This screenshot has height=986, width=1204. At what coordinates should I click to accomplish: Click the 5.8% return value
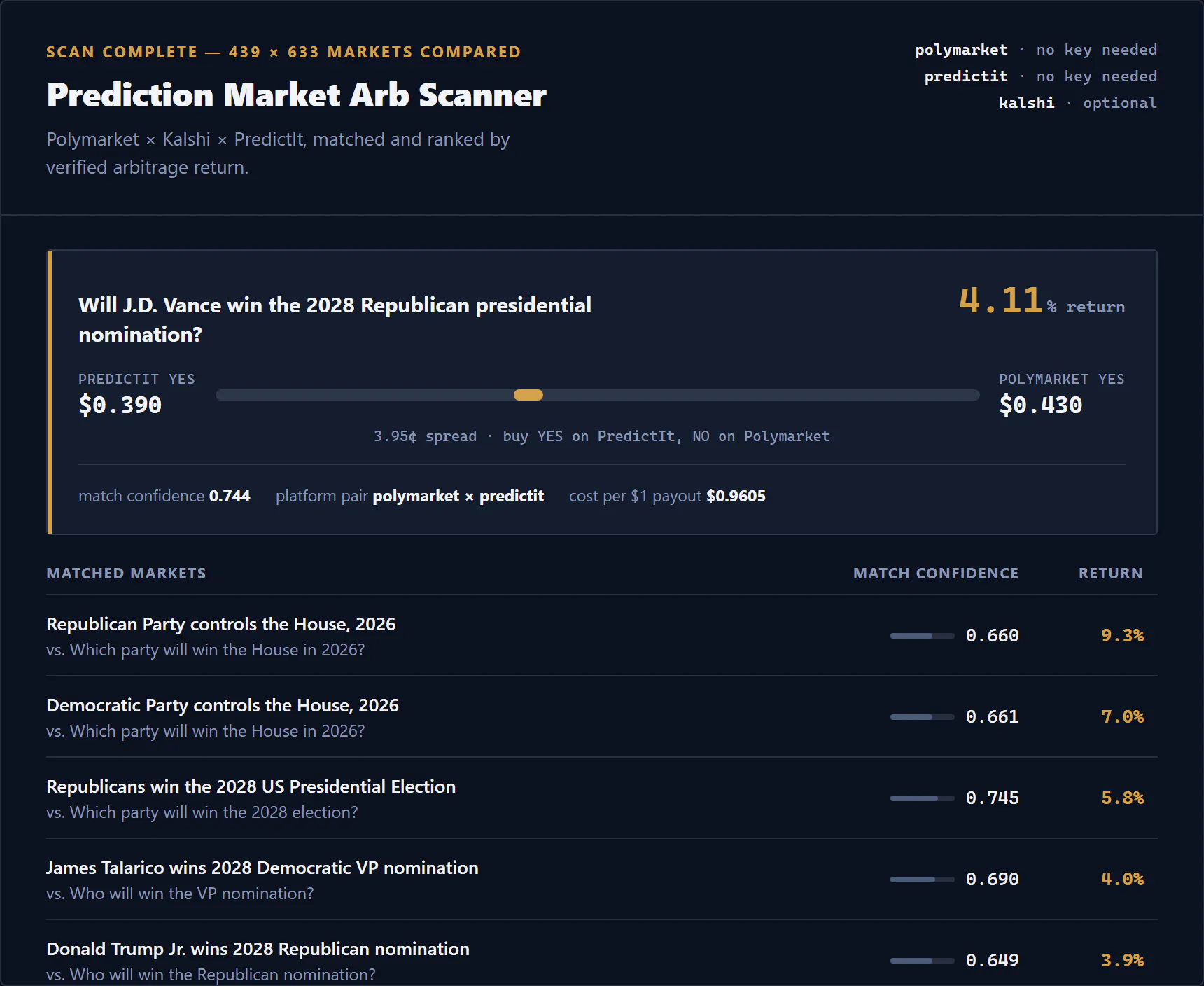click(x=1122, y=798)
